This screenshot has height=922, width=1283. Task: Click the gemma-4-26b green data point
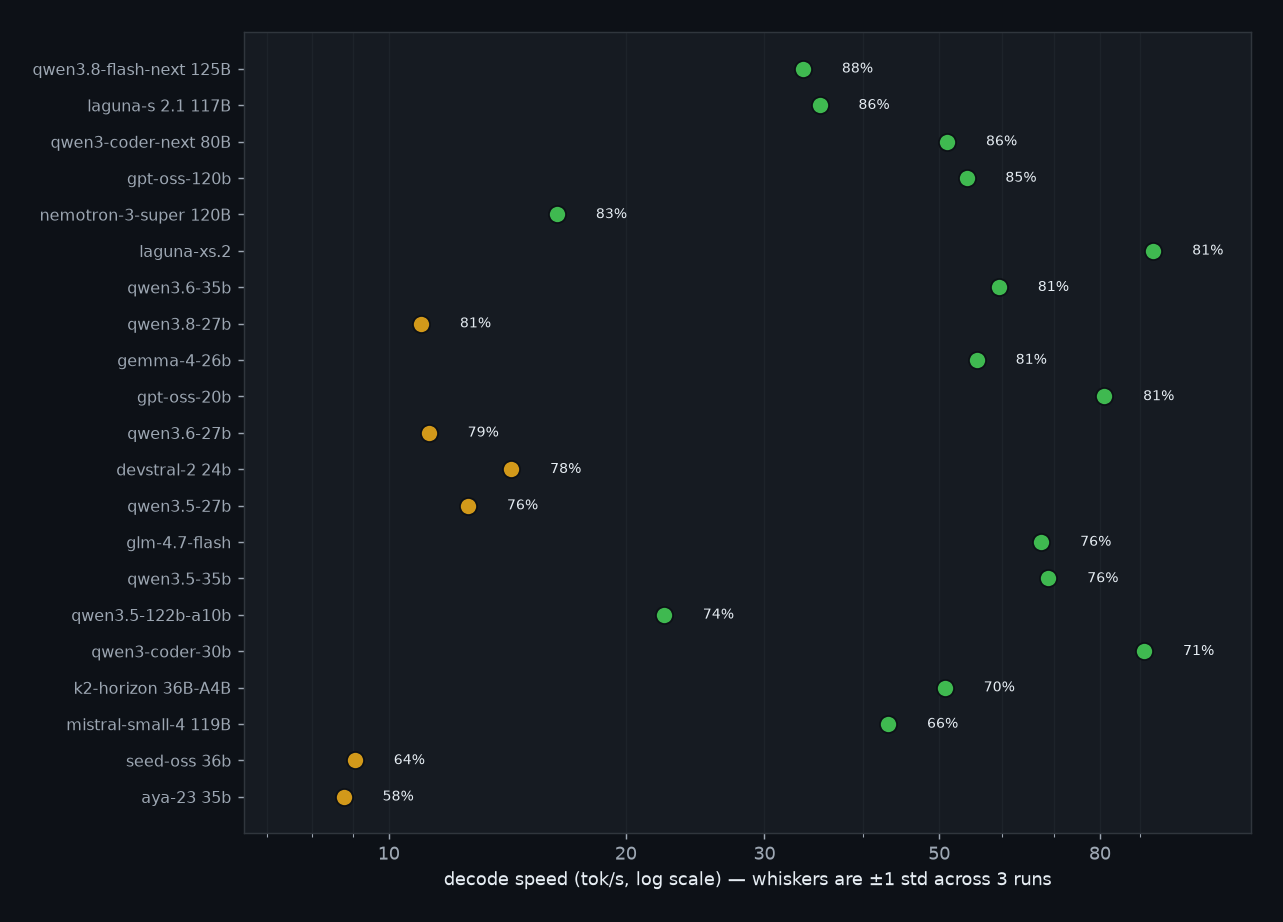click(977, 360)
